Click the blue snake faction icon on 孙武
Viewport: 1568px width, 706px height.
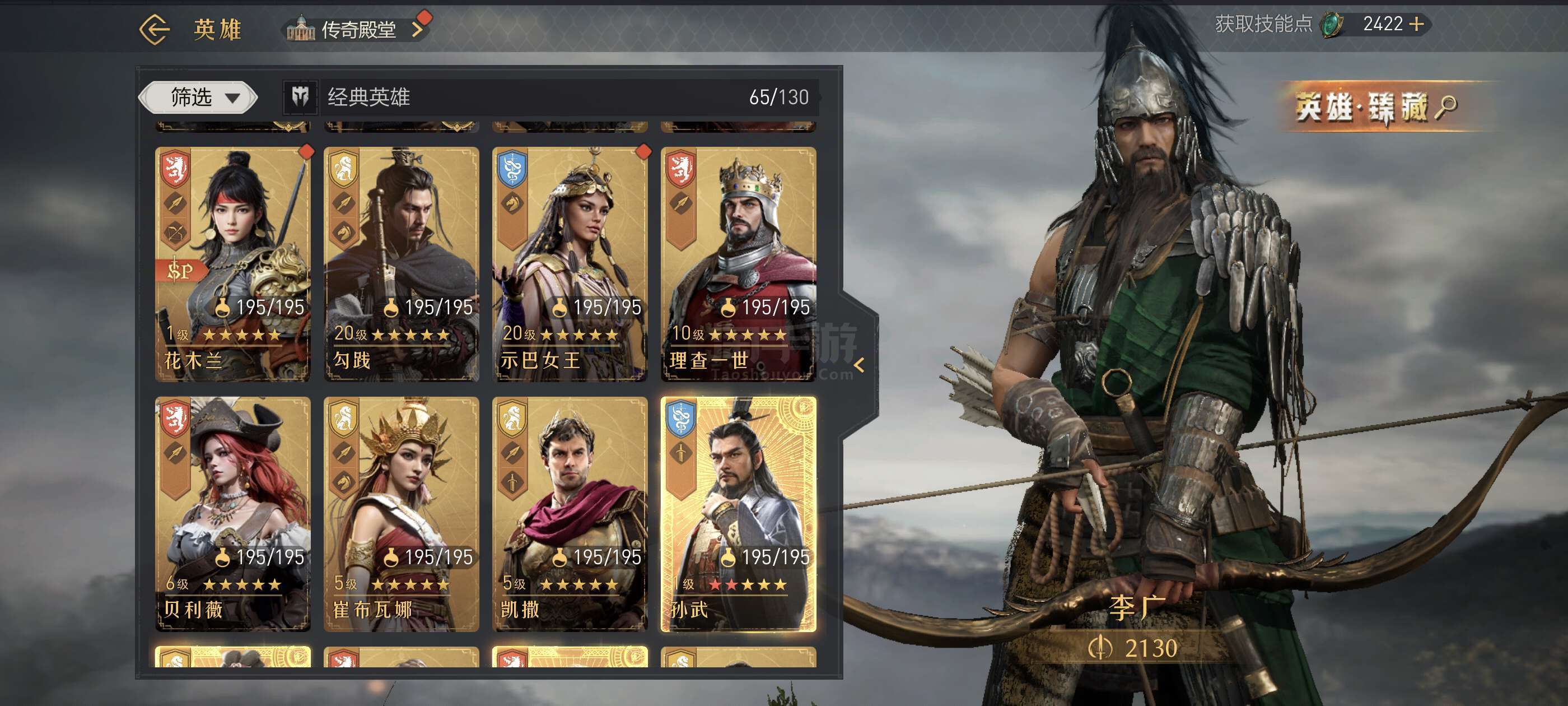tap(681, 418)
